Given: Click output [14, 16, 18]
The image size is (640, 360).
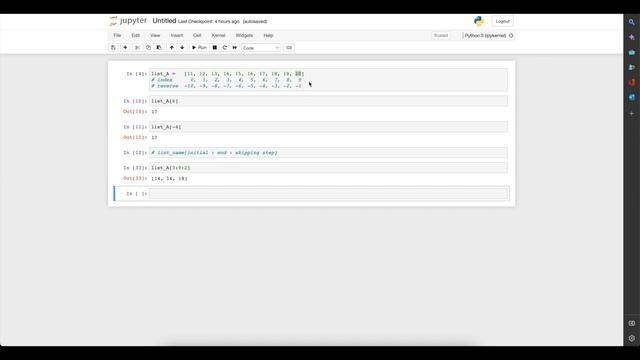Looking at the screenshot, I should pyautogui.click(x=169, y=178).
